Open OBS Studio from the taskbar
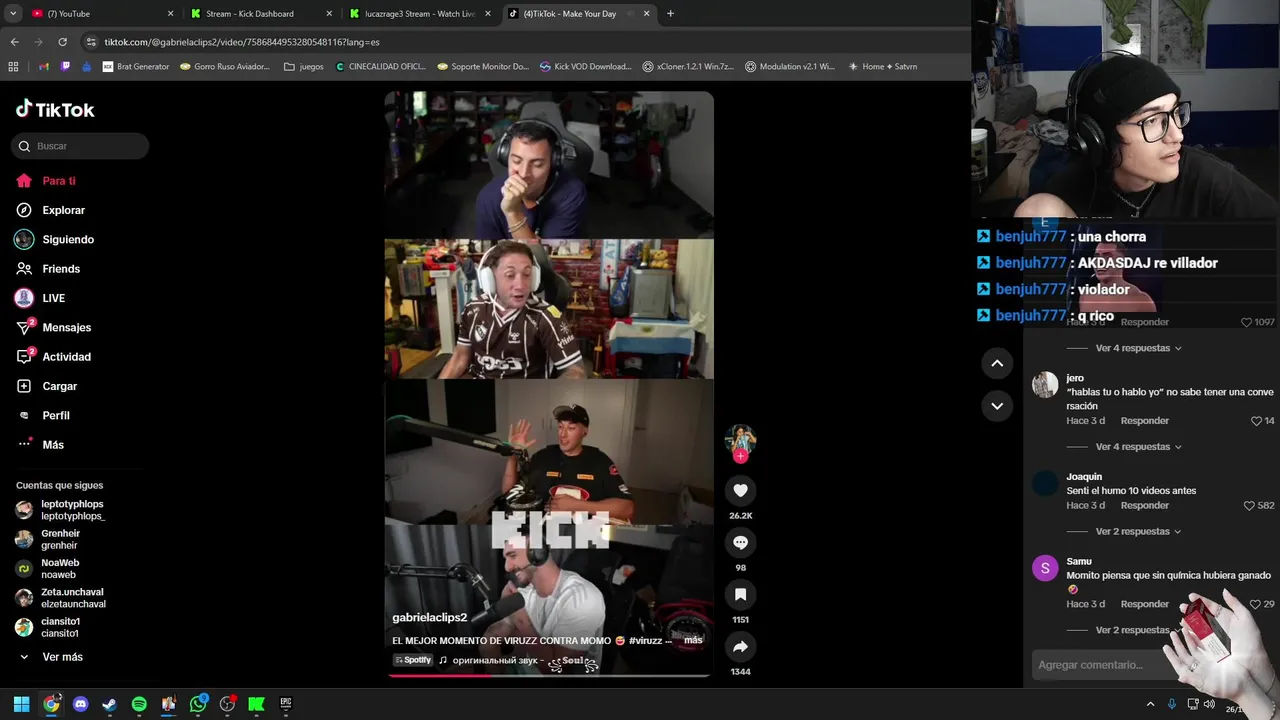This screenshot has width=1280, height=720. (x=227, y=704)
